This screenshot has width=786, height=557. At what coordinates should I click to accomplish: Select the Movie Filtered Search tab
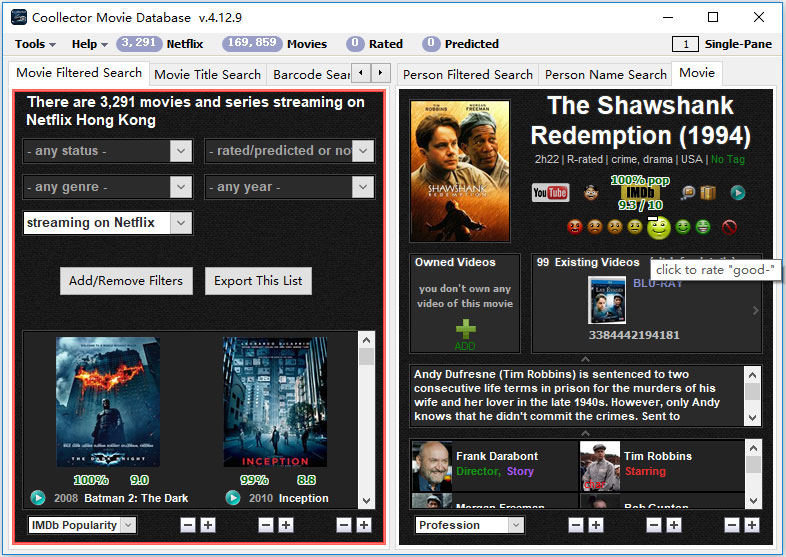pyautogui.click(x=79, y=73)
